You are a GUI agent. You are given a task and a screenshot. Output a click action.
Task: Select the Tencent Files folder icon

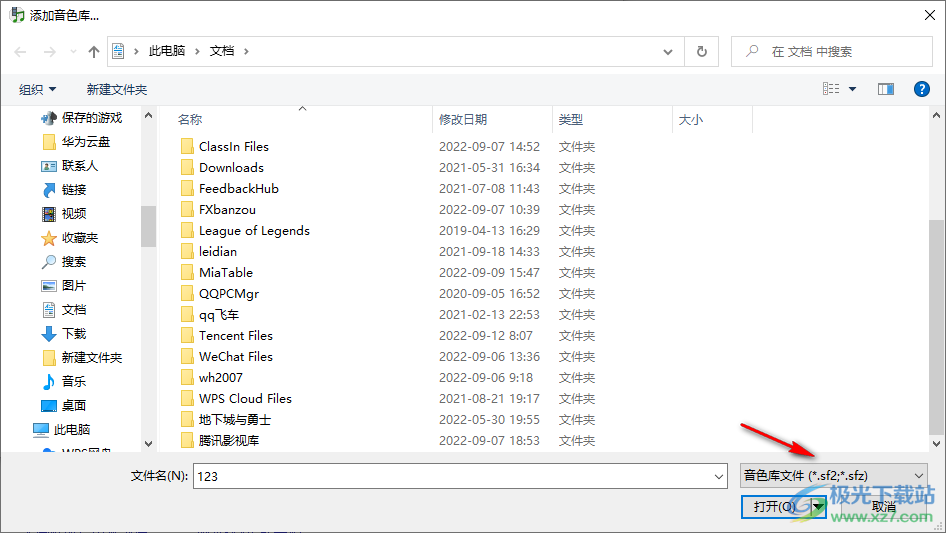188,336
